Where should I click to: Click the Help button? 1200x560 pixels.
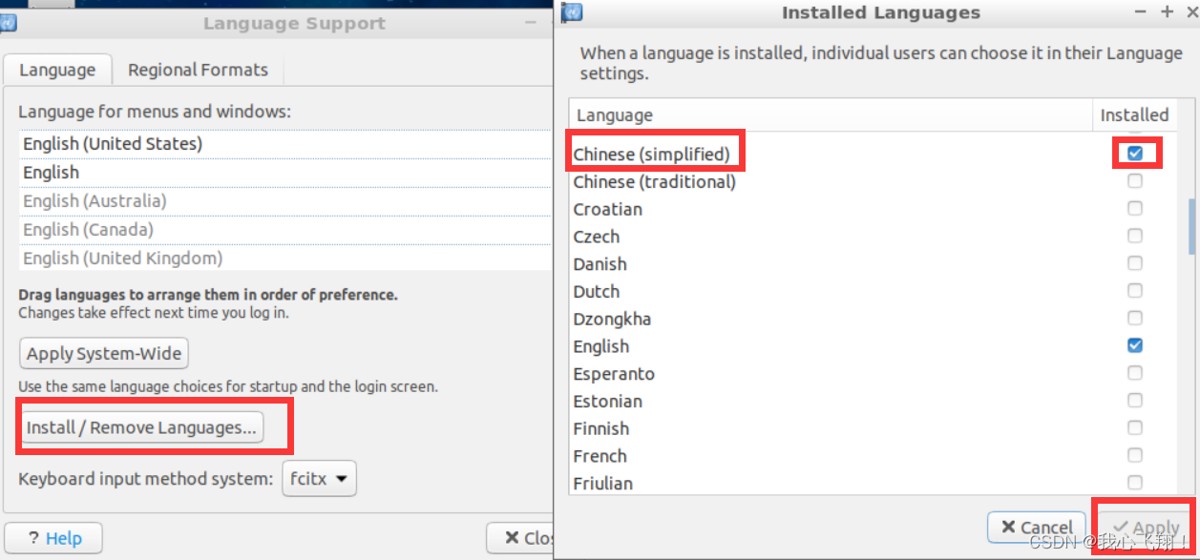[x=54, y=538]
